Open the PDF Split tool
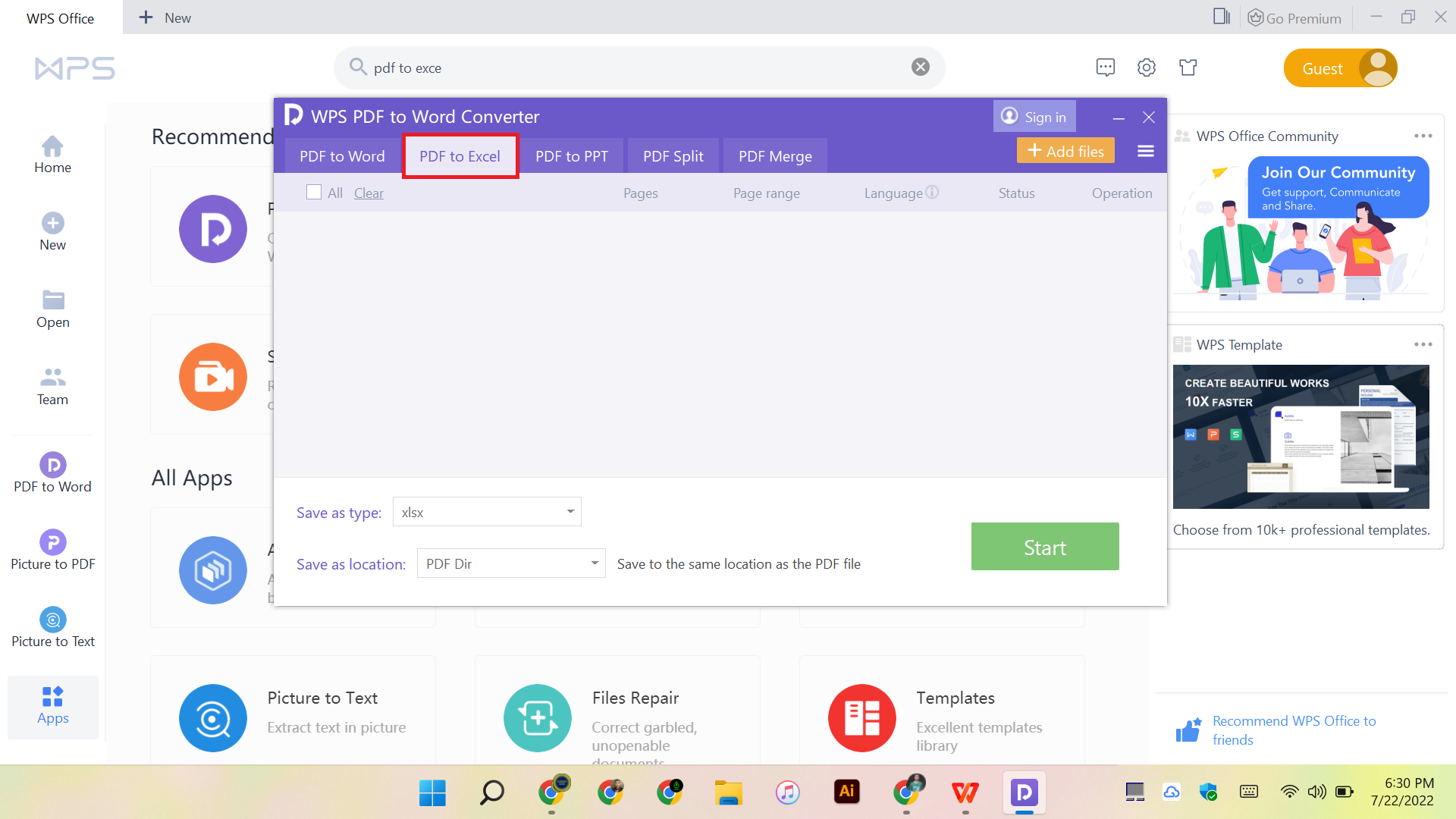 click(x=672, y=156)
